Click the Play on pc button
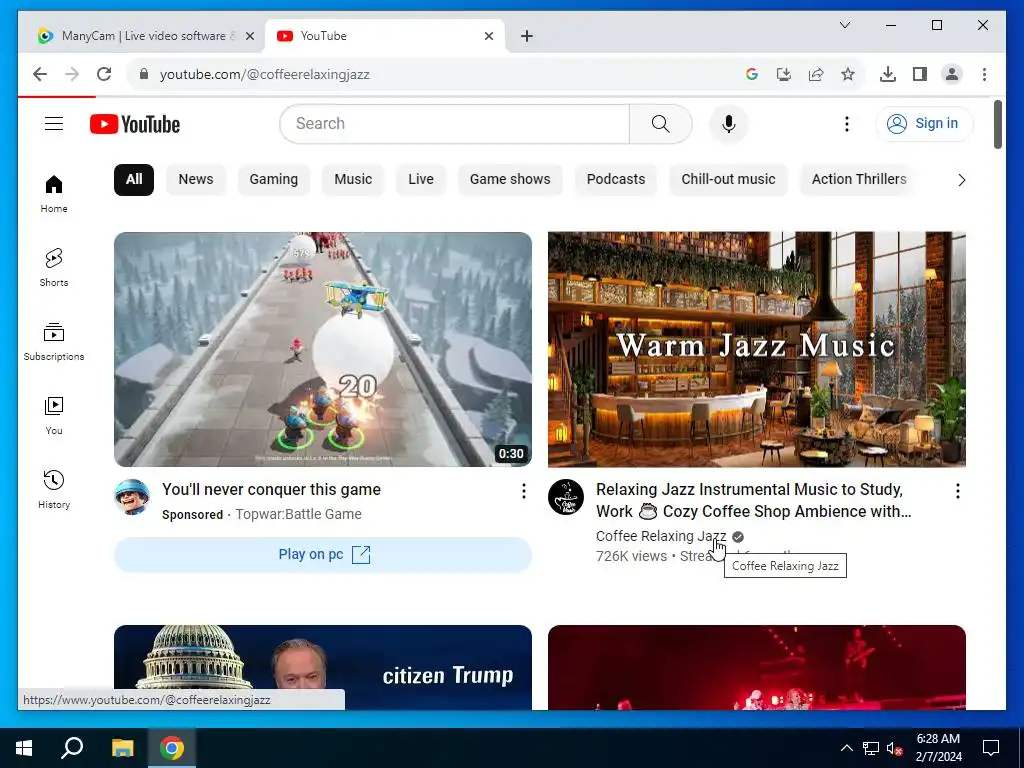The image size is (1024, 768). click(x=323, y=554)
